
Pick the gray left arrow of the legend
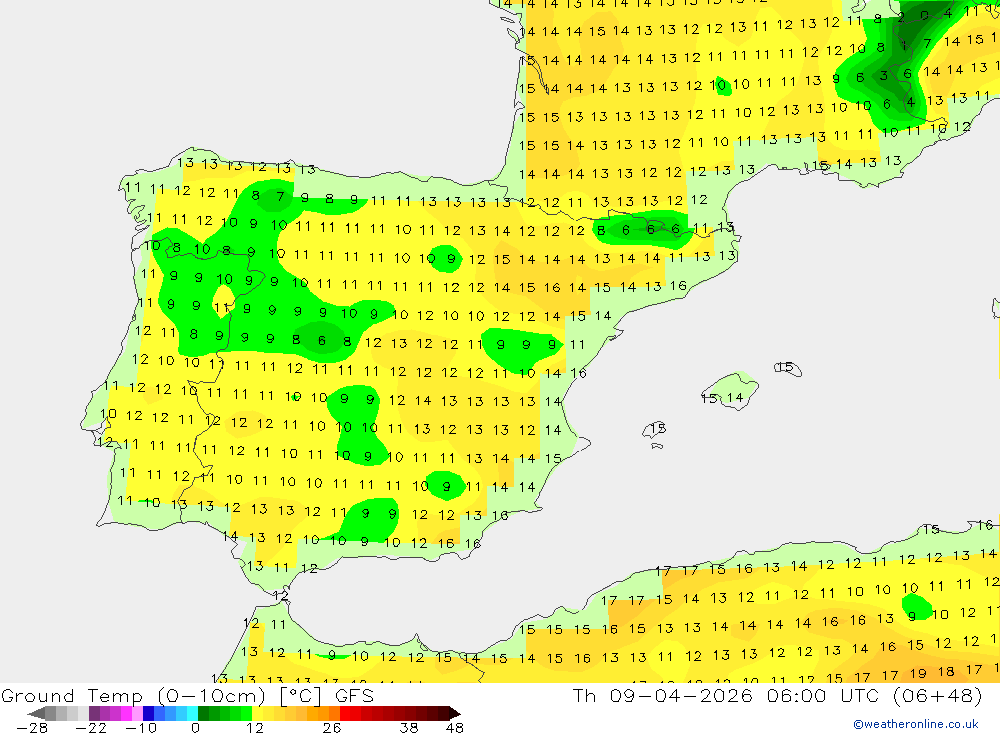pyautogui.click(x=36, y=713)
